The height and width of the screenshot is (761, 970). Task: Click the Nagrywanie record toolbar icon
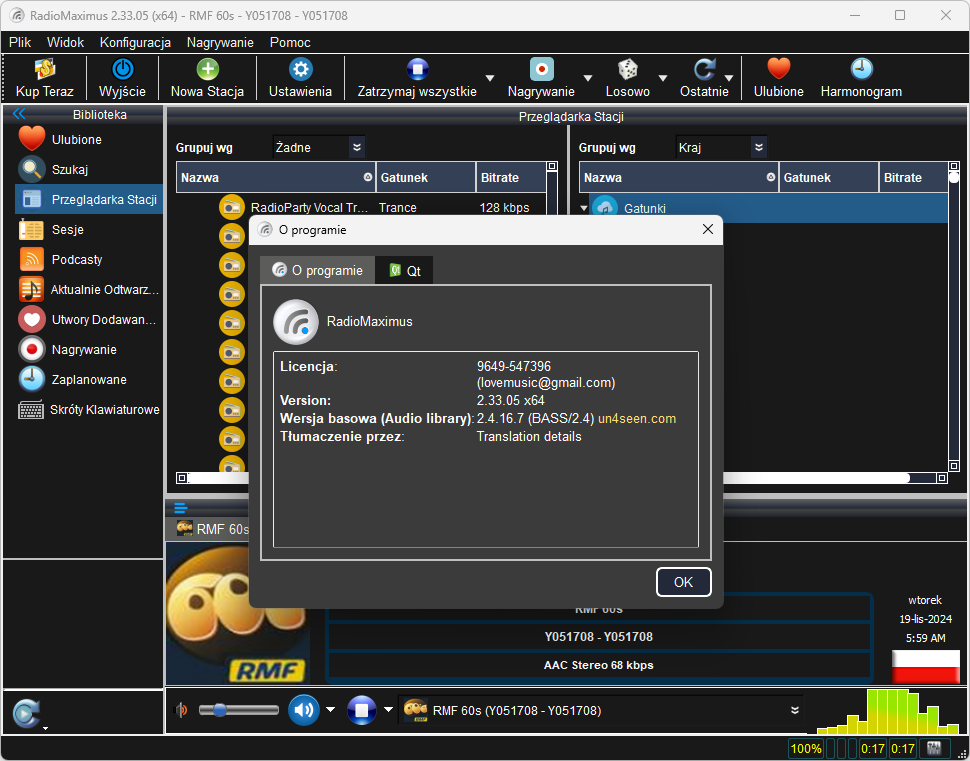pos(541,69)
